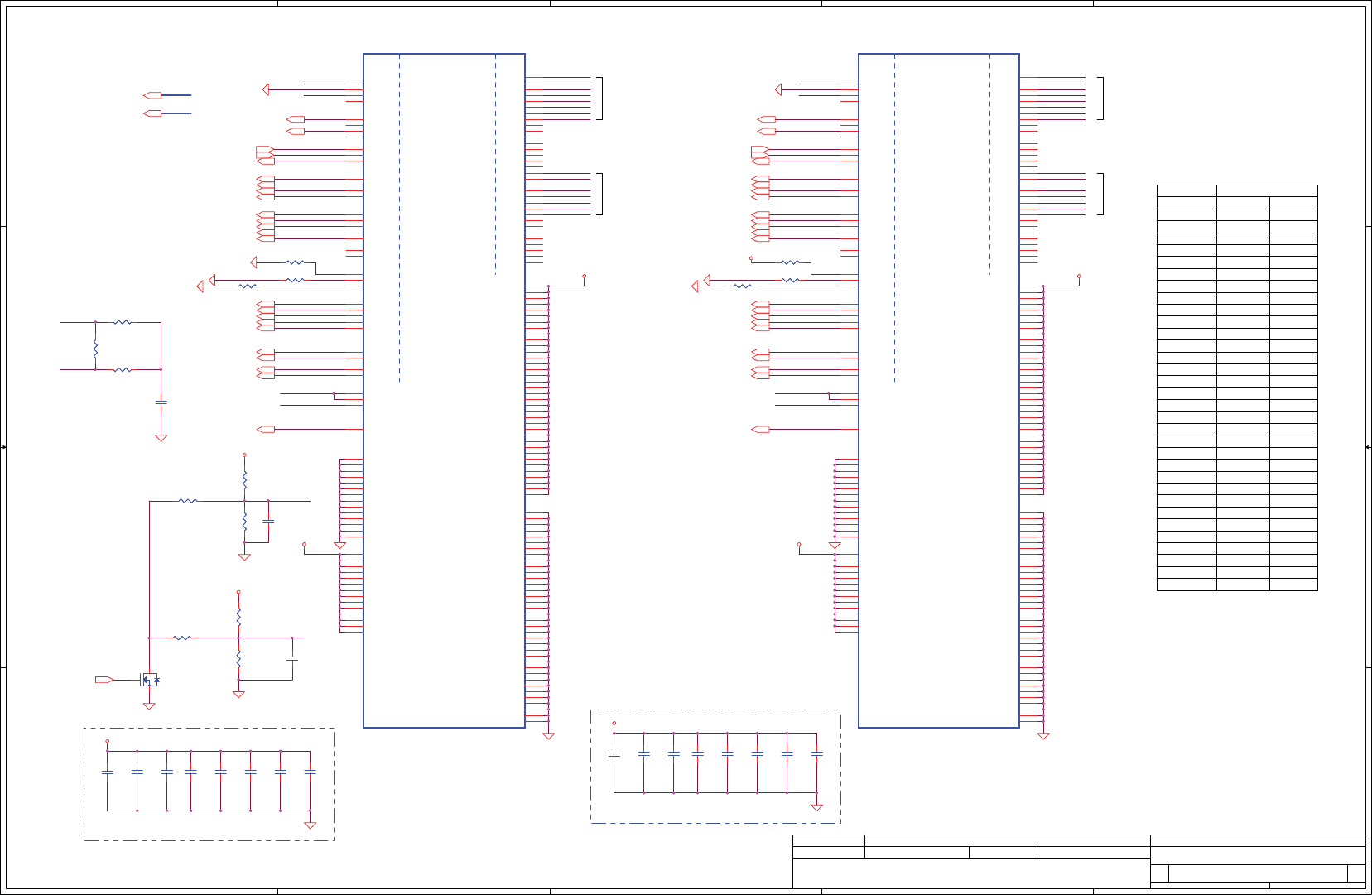Screen dimensions: 1372x895
Task: Click the ground symbol under the upper voltage divider
Action: pyautogui.click(x=244, y=557)
